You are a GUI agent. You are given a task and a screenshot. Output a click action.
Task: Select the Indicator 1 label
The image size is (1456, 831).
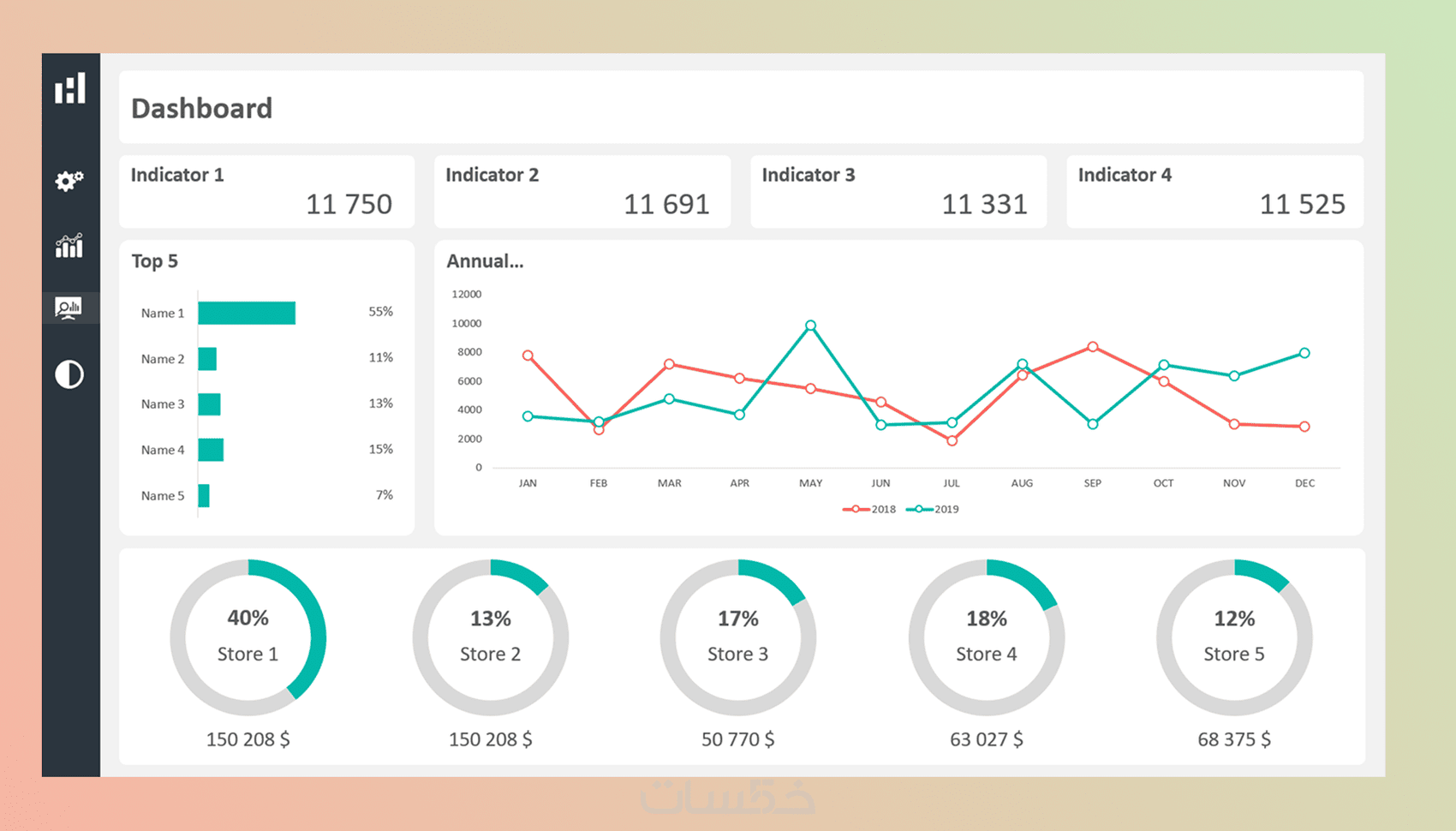pos(177,175)
